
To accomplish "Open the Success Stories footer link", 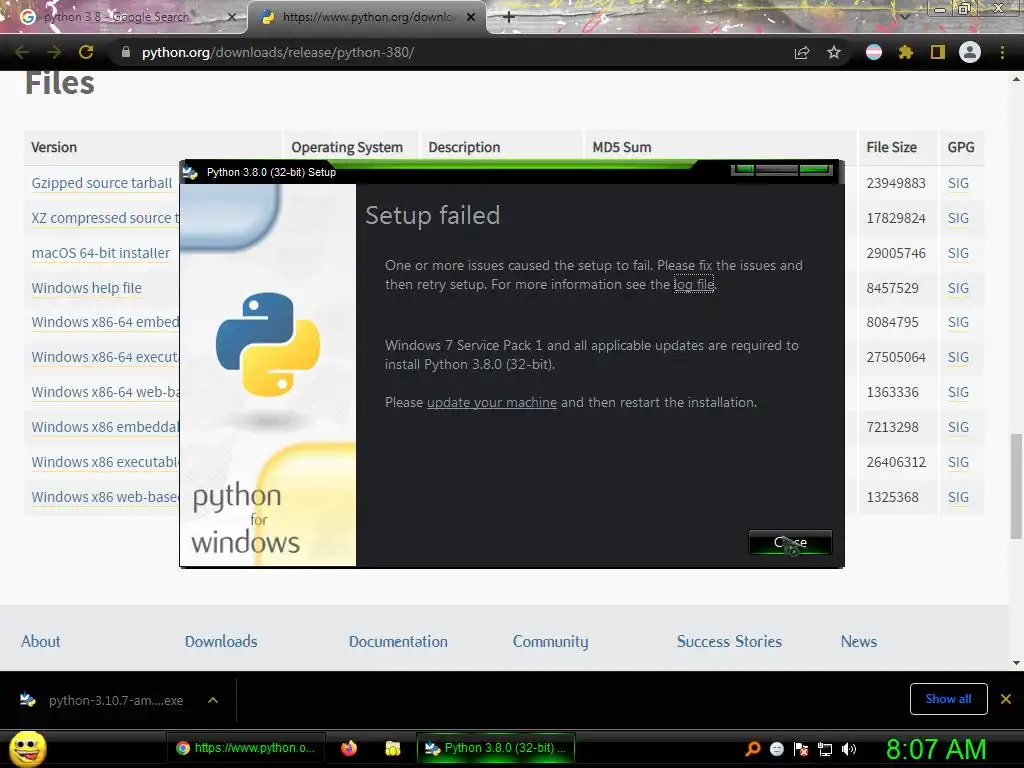I will pyautogui.click(x=729, y=641).
